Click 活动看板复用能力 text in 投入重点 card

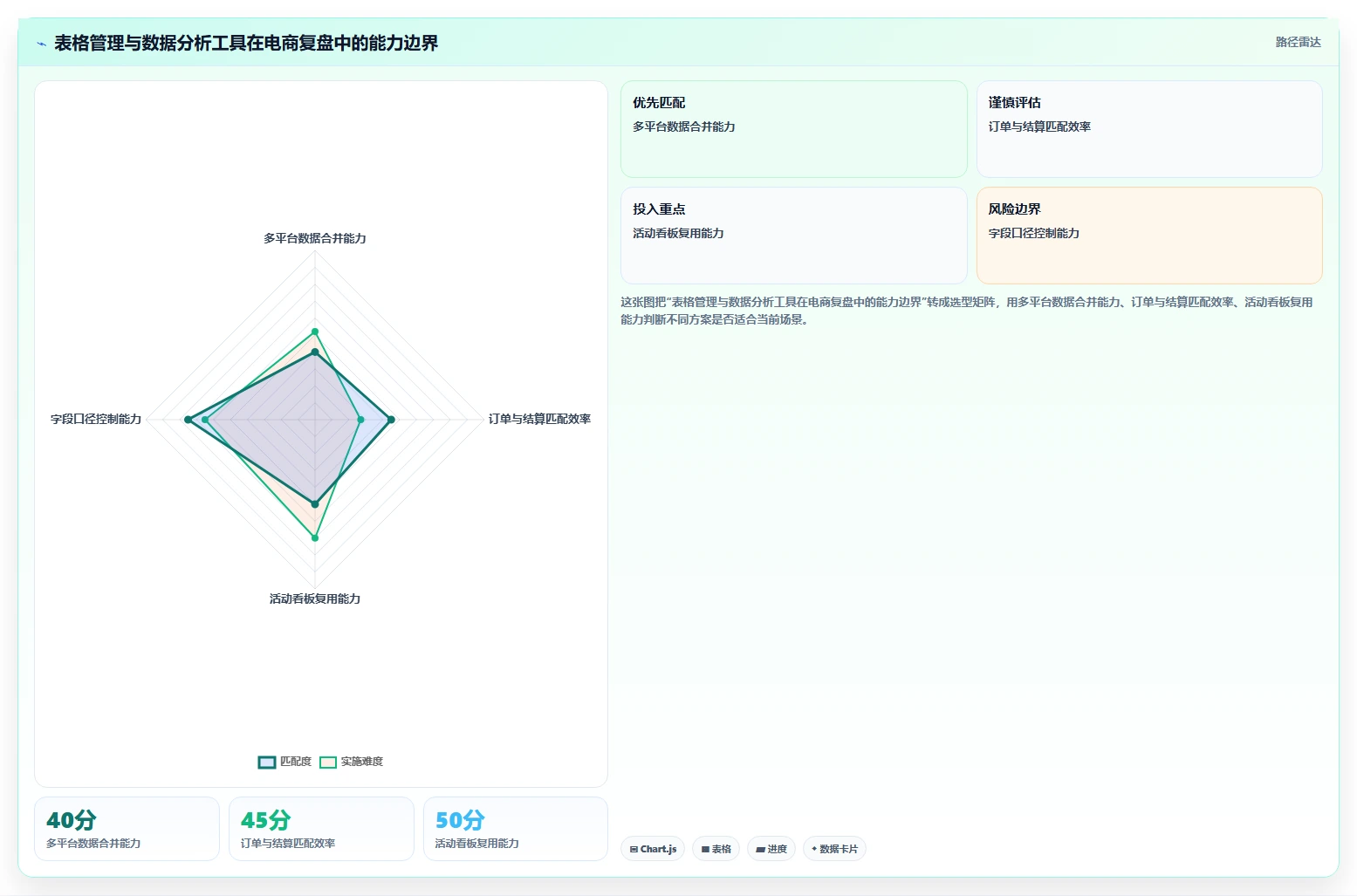click(x=678, y=233)
